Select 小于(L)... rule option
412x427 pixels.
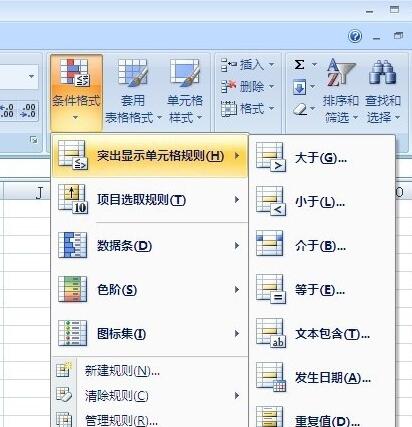pyautogui.click(x=322, y=201)
